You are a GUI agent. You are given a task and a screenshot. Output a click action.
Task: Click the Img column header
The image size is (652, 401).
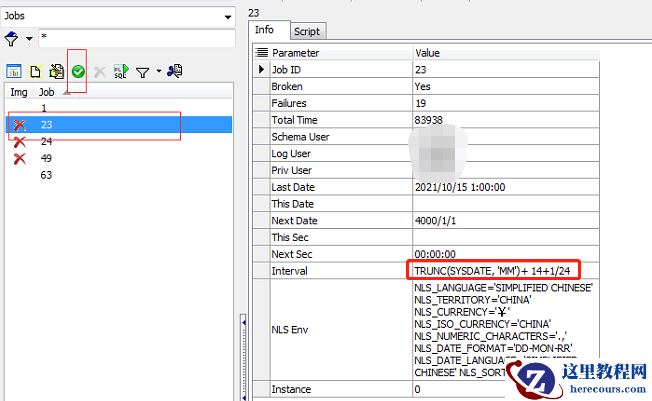[x=18, y=92]
